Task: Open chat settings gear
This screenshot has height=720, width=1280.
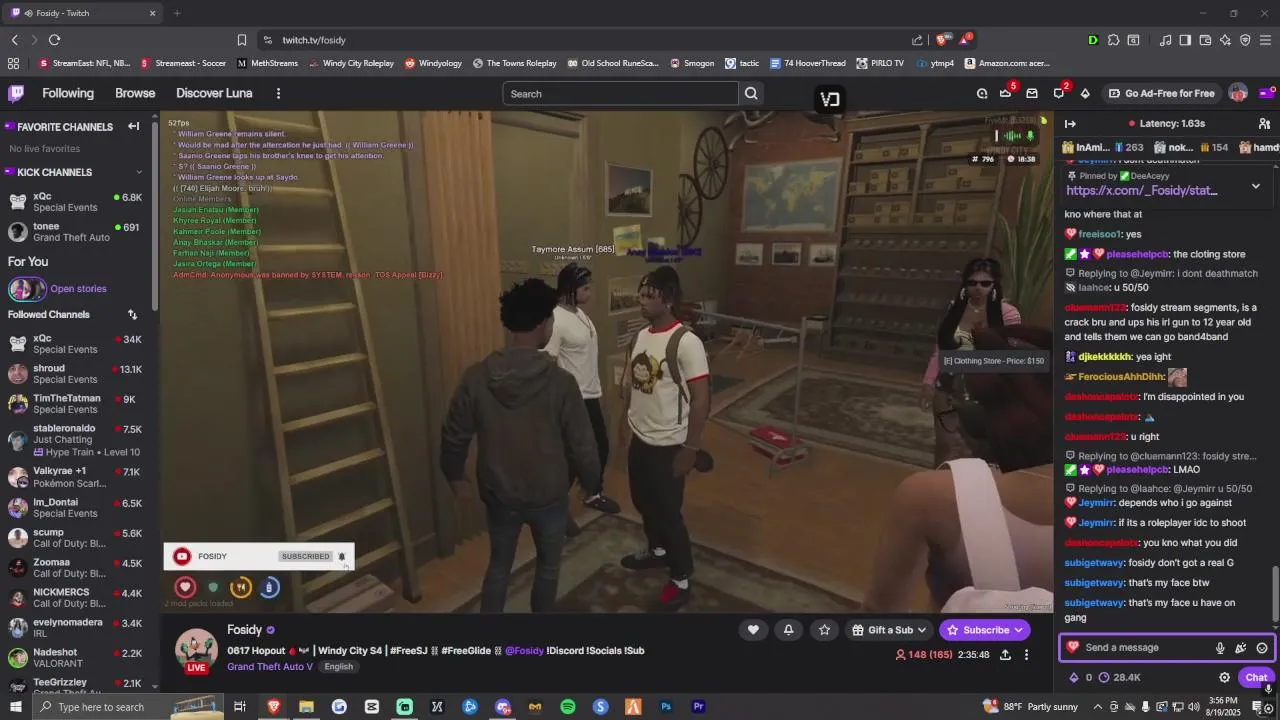Action: coord(1224,677)
